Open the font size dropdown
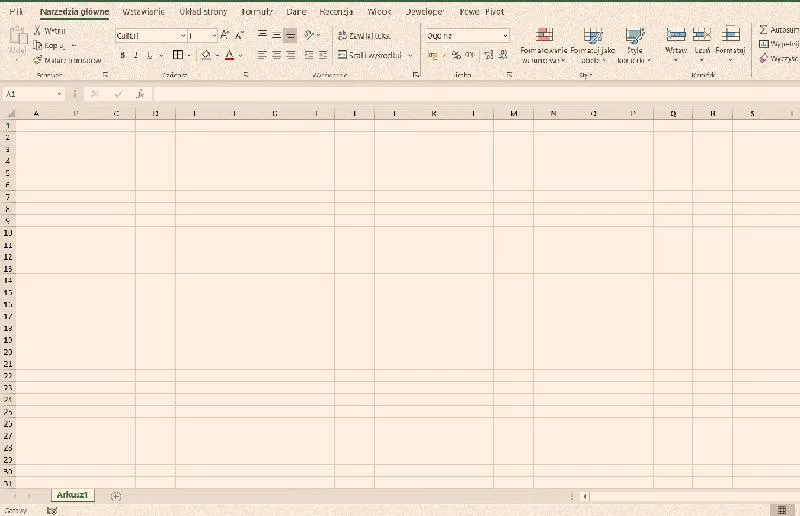This screenshot has width=800, height=516. pyautogui.click(x=214, y=36)
